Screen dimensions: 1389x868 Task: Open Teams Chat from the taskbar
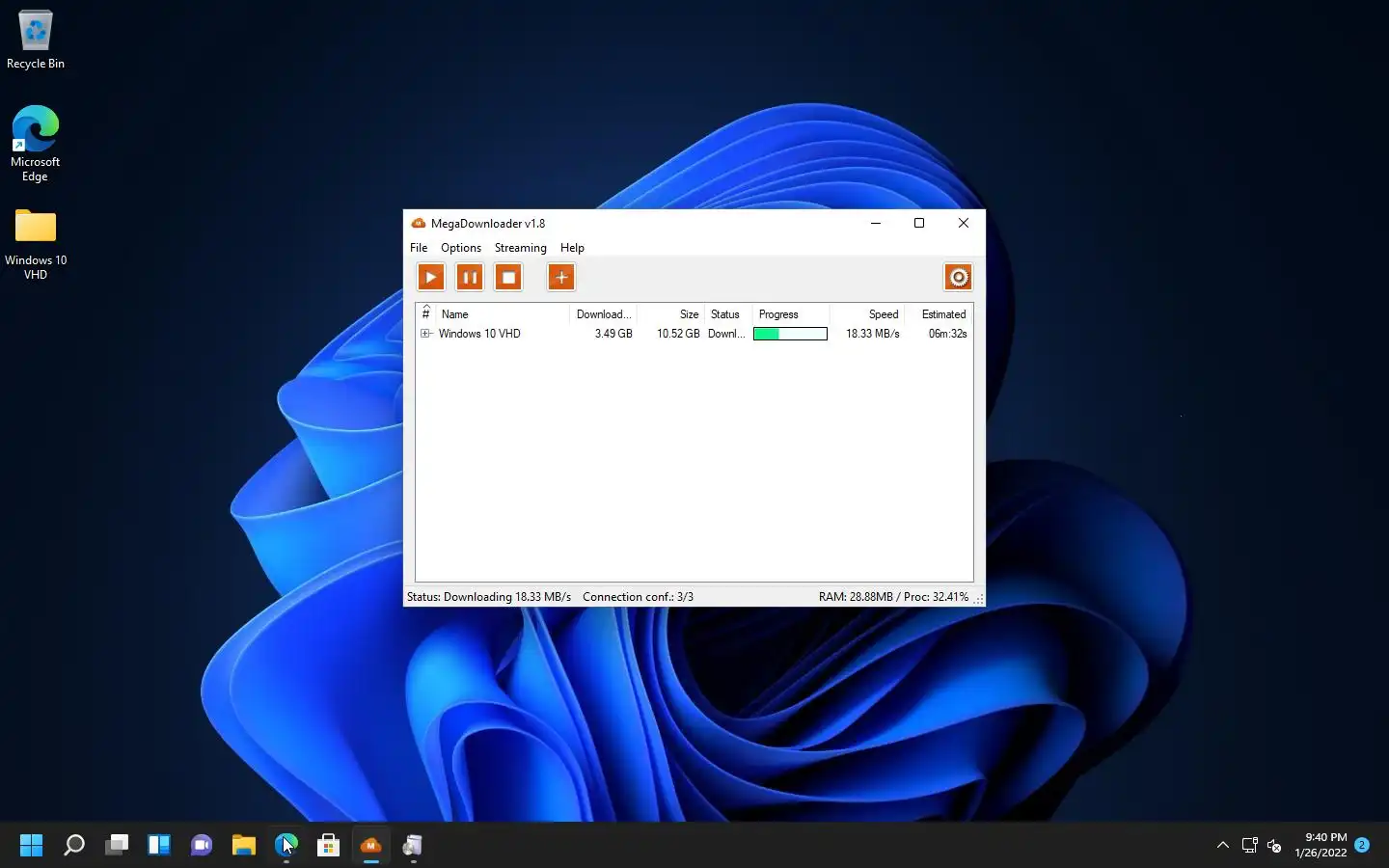tap(202, 846)
